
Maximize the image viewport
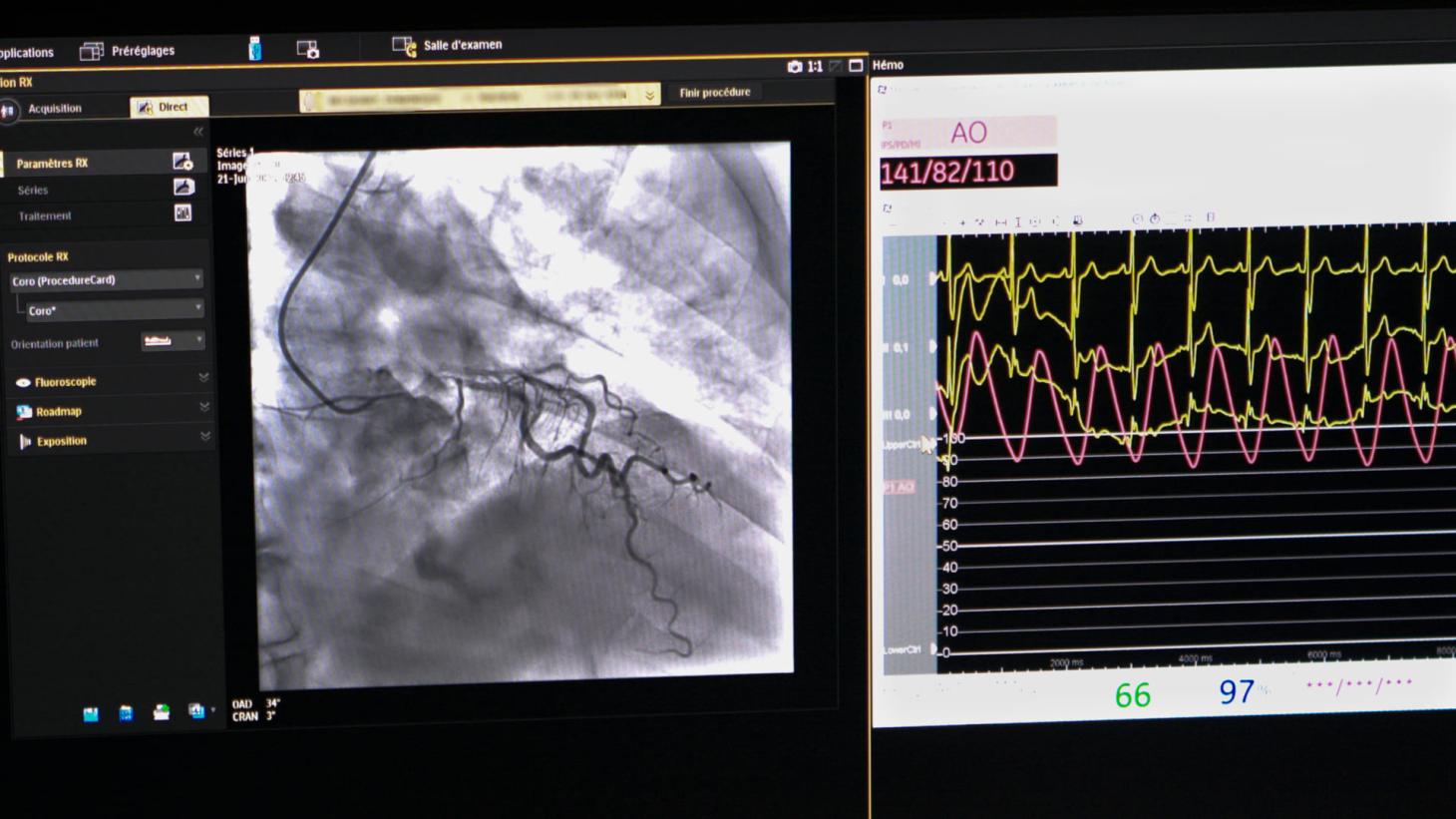pyautogui.click(x=856, y=66)
